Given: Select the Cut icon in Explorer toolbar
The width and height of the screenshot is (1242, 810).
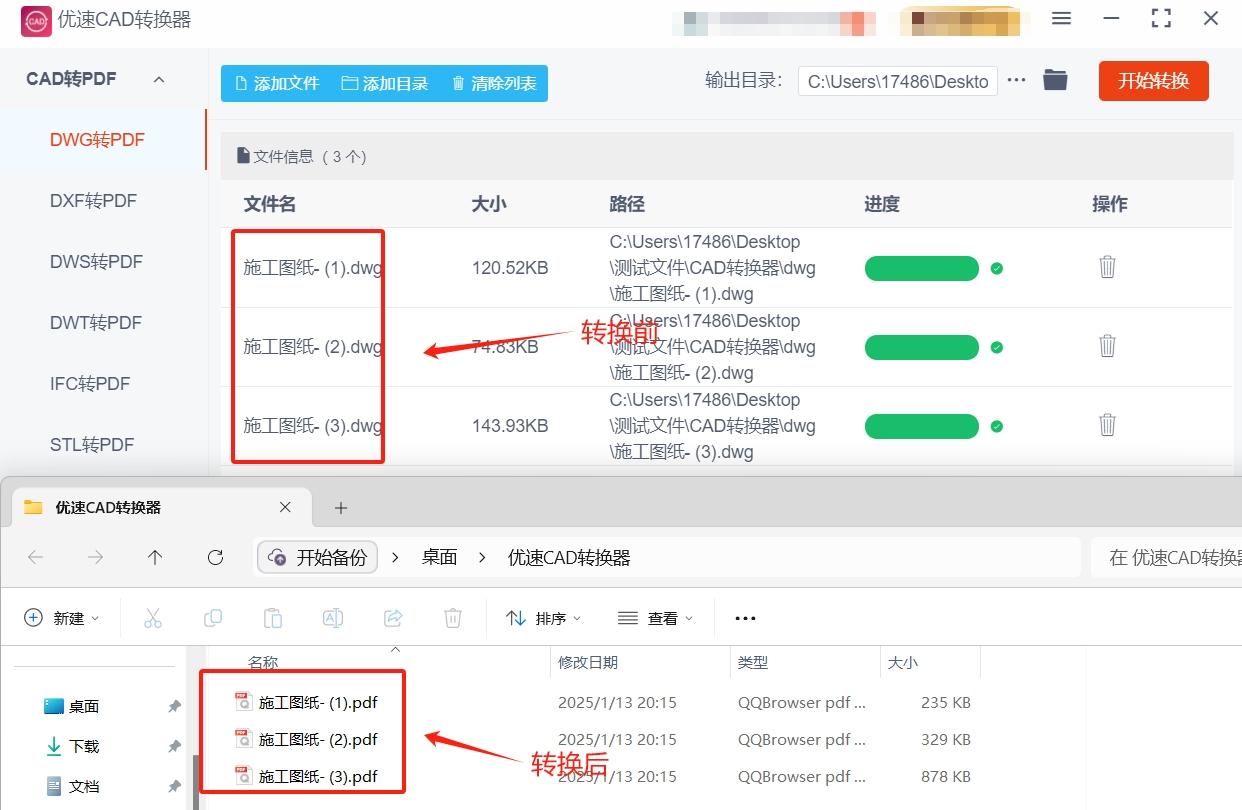Looking at the screenshot, I should tap(153, 618).
